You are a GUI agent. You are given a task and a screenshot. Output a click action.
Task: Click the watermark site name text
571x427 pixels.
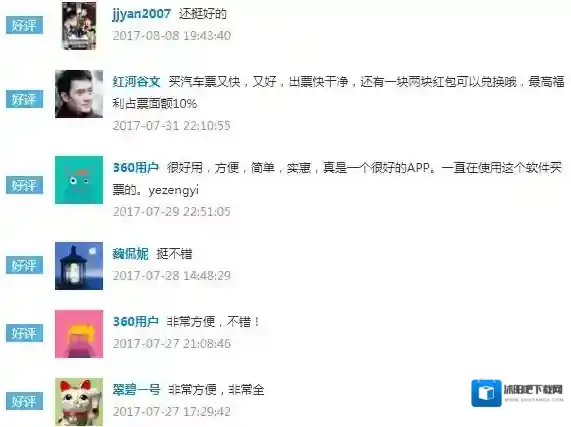533,390
